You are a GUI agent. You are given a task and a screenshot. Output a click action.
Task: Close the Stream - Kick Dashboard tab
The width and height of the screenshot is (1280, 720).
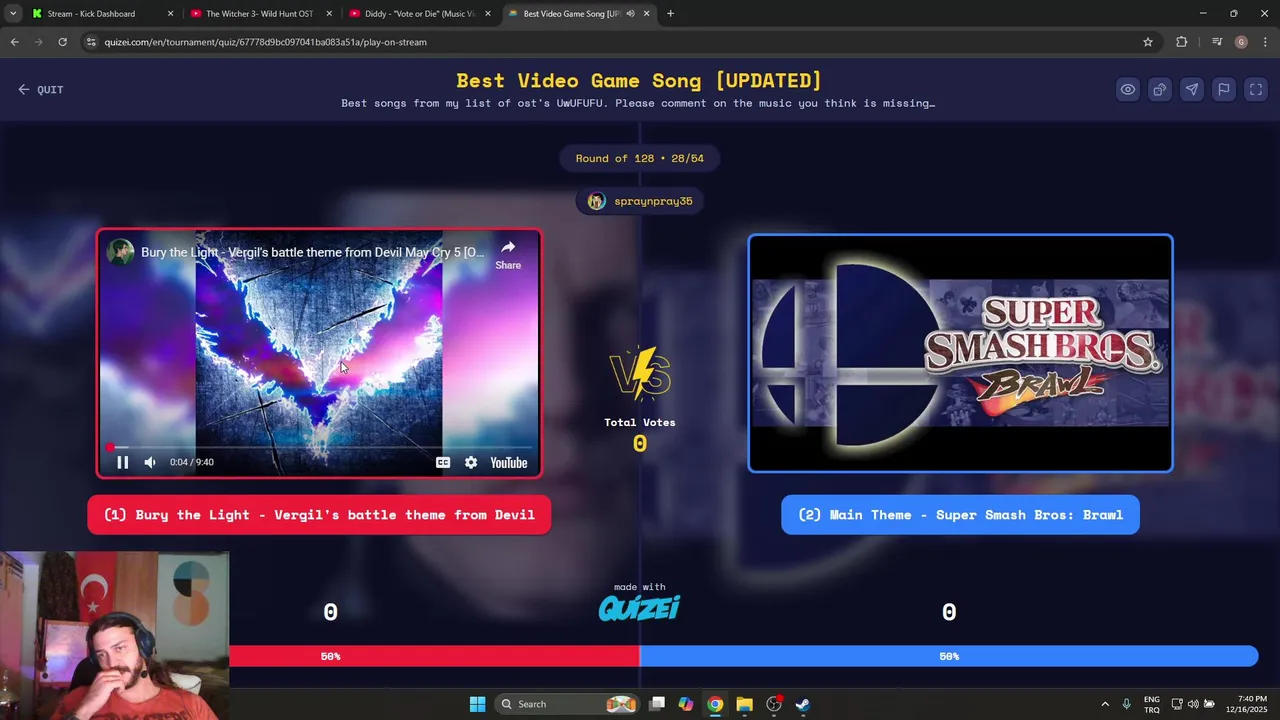tap(170, 14)
